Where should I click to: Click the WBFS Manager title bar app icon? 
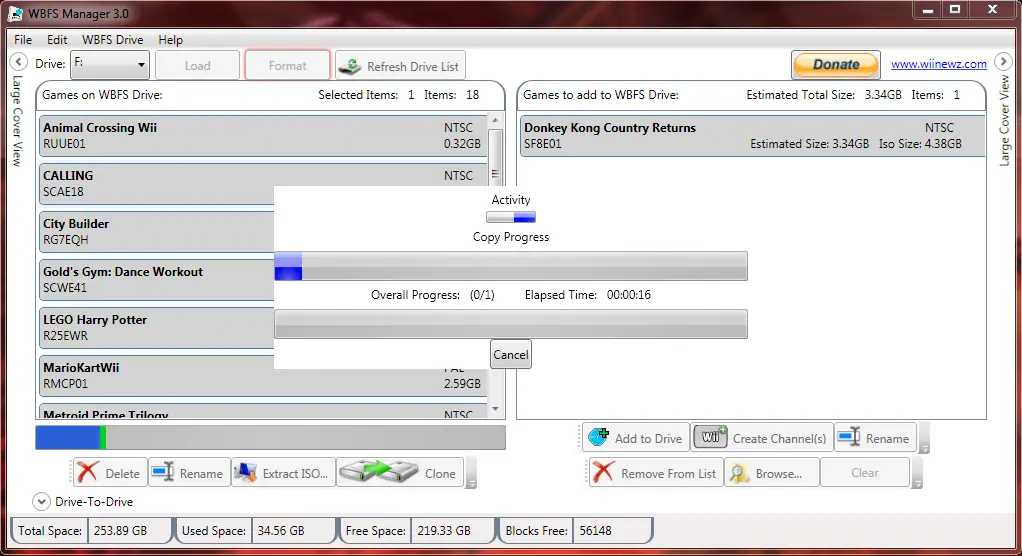15,13
